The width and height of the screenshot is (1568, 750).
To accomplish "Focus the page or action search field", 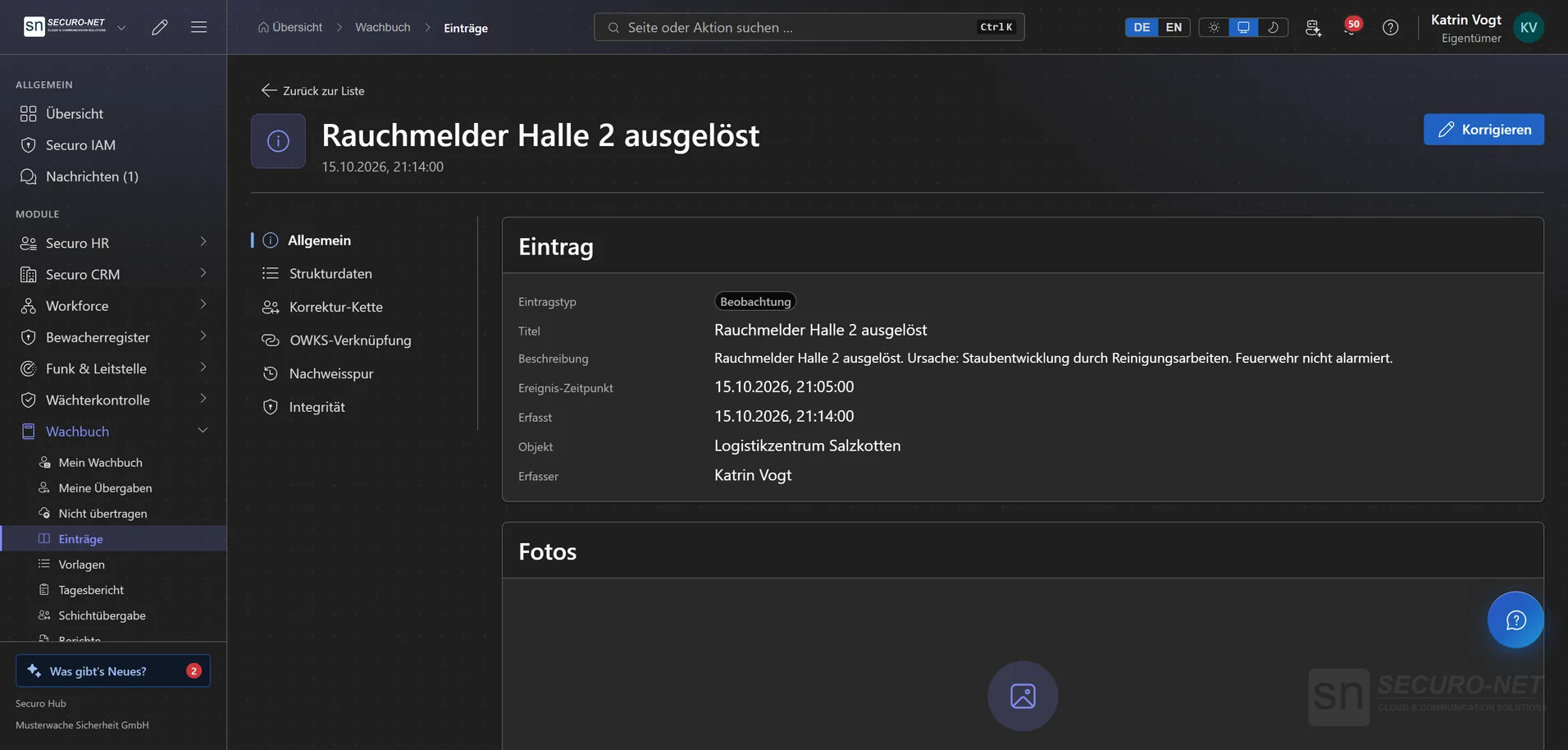I will coord(809,27).
